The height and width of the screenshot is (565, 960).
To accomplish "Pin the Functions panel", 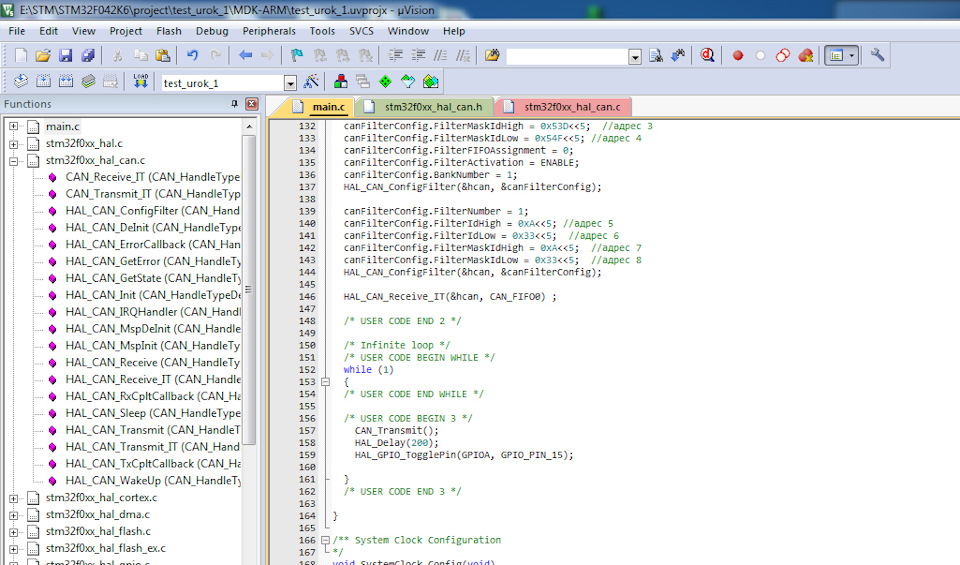I will coord(235,104).
